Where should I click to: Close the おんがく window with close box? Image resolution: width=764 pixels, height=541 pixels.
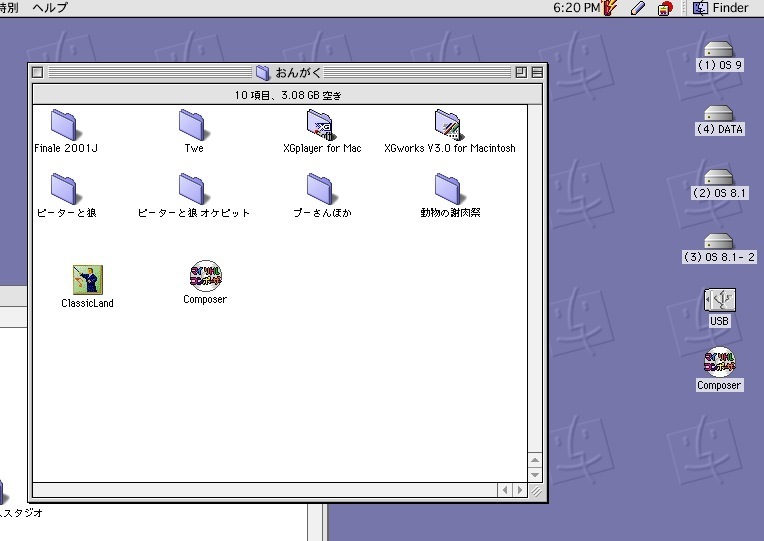[38, 73]
